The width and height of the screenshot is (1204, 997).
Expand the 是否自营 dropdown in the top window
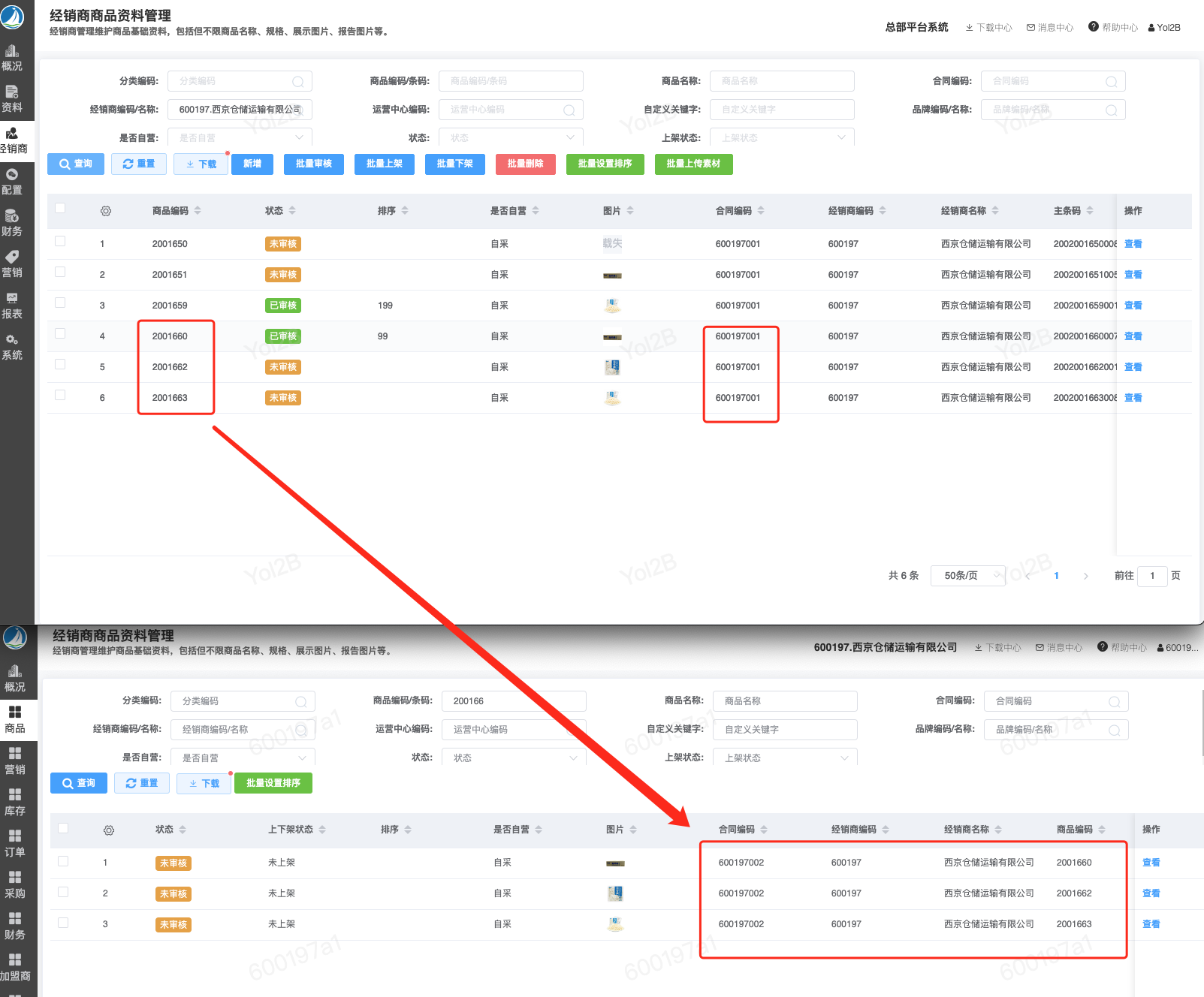click(x=240, y=137)
